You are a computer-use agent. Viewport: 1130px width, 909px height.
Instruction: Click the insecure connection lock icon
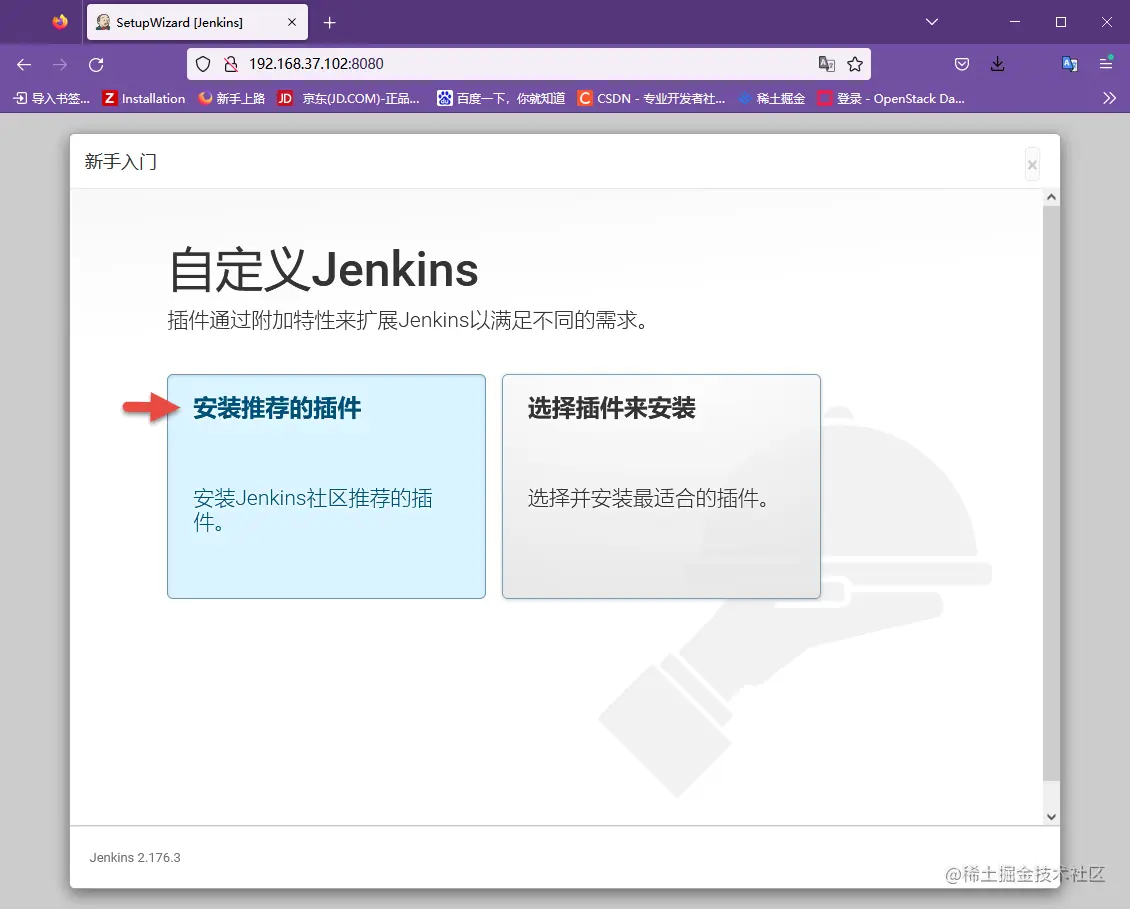click(x=231, y=64)
